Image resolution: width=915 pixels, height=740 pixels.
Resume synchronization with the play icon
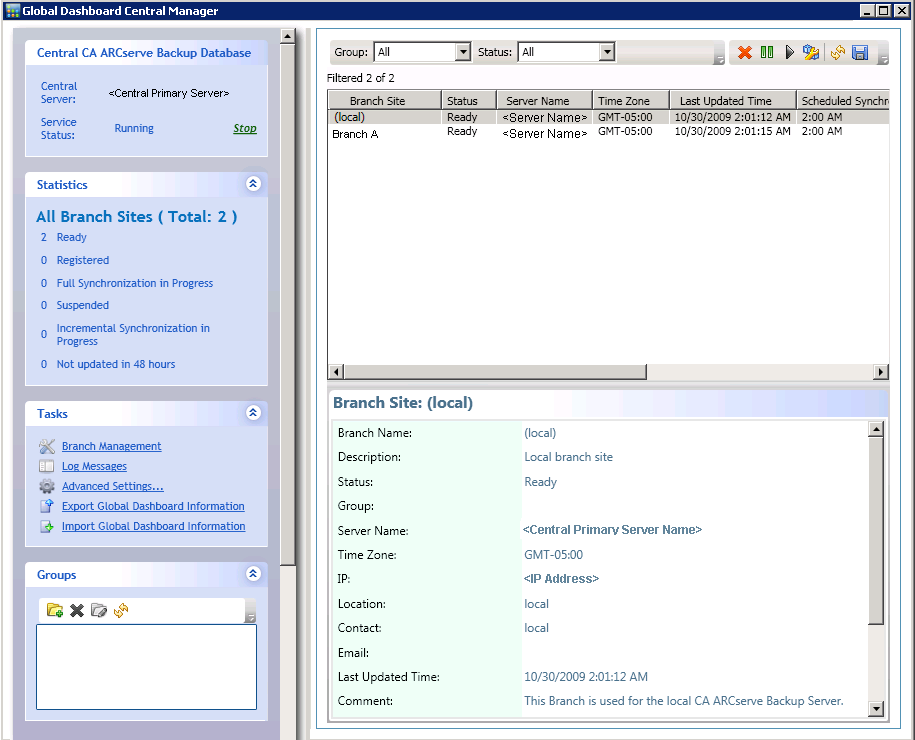(x=789, y=52)
